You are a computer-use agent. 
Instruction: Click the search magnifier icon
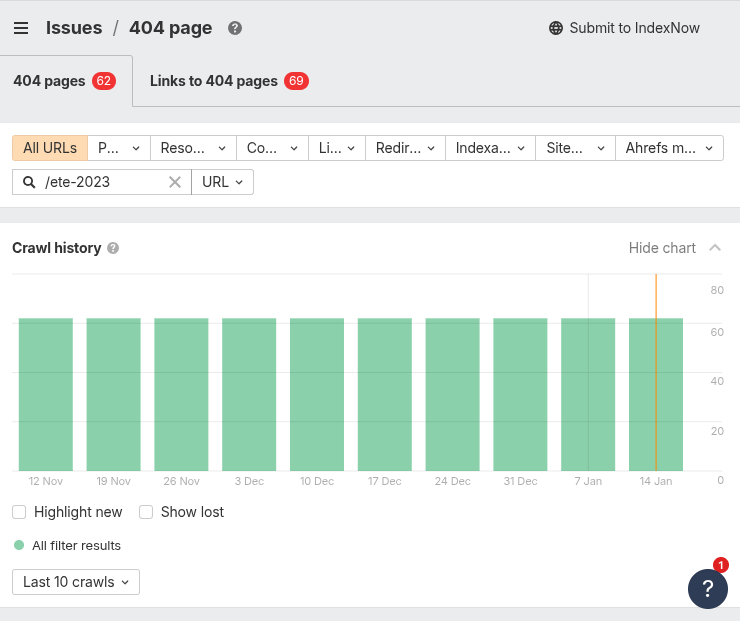29,182
